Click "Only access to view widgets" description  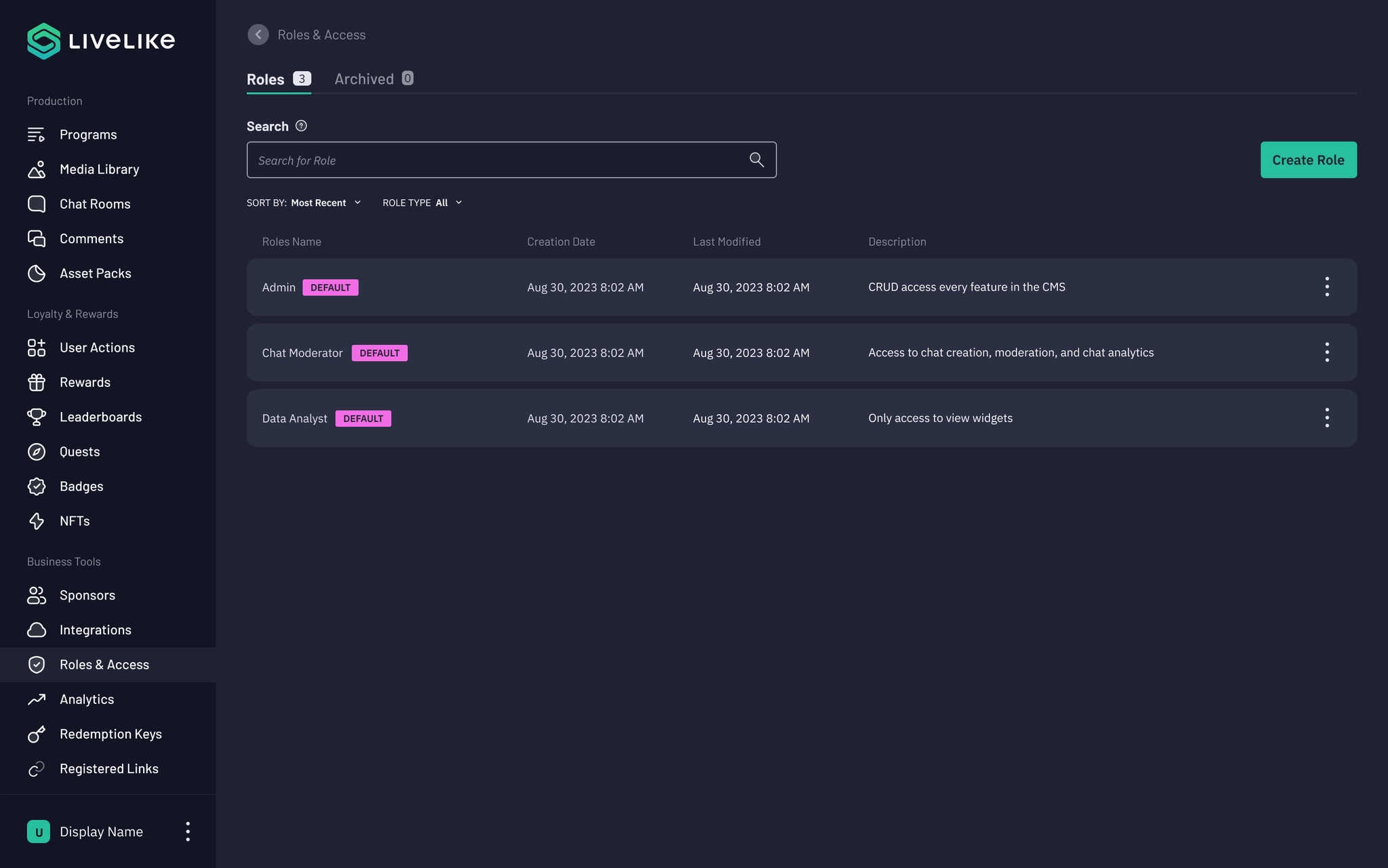click(940, 418)
